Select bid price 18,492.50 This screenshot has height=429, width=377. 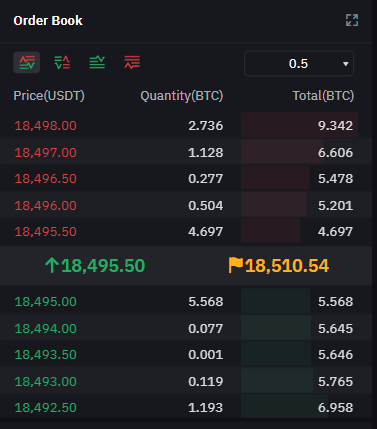click(46, 408)
